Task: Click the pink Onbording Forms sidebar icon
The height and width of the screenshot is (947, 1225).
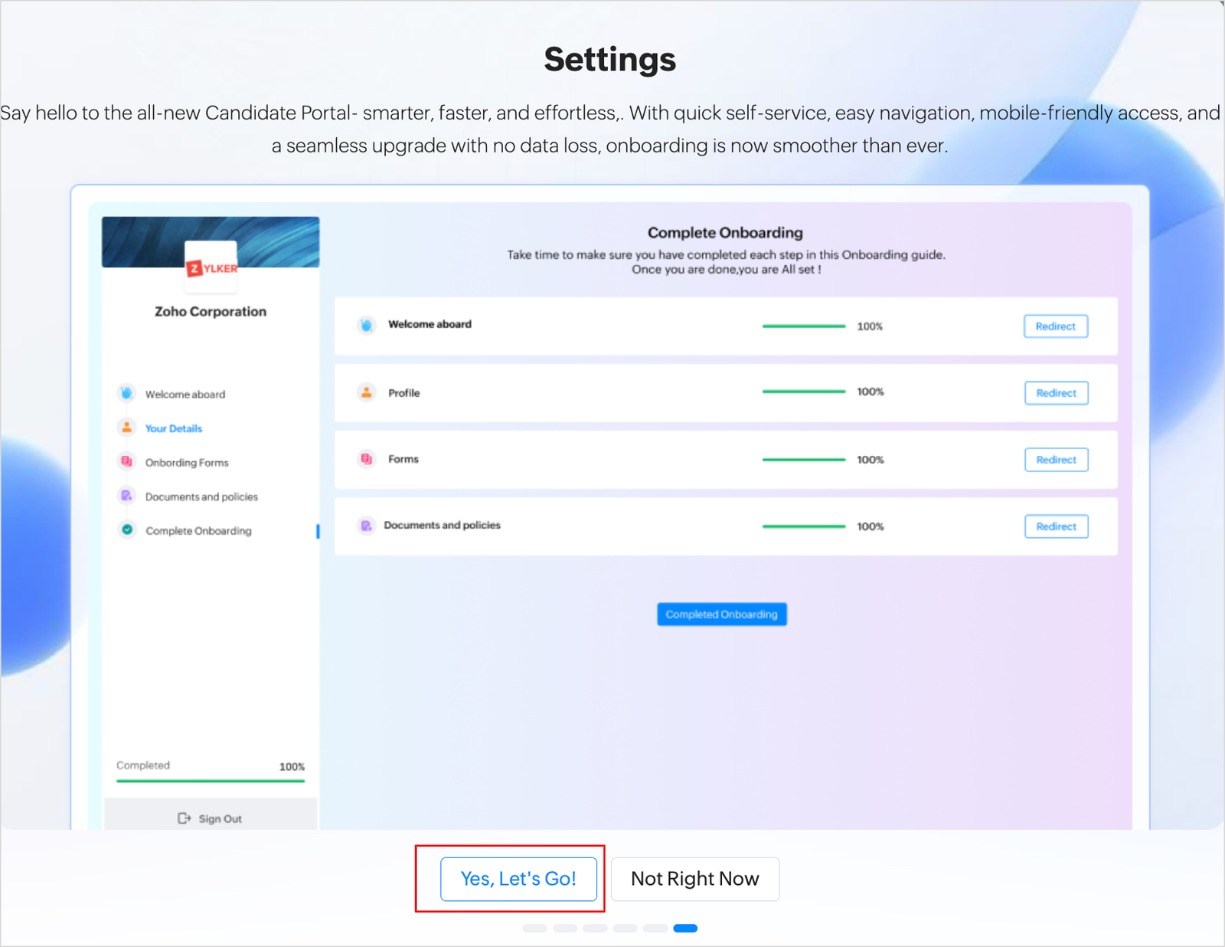Action: [x=126, y=462]
